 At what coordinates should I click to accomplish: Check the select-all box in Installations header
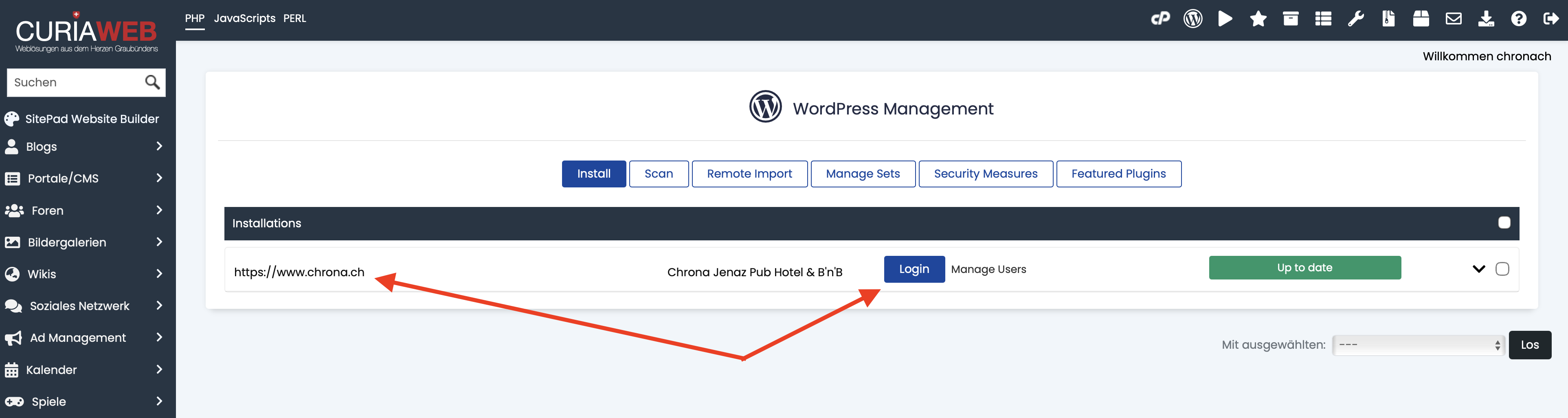coord(1504,223)
